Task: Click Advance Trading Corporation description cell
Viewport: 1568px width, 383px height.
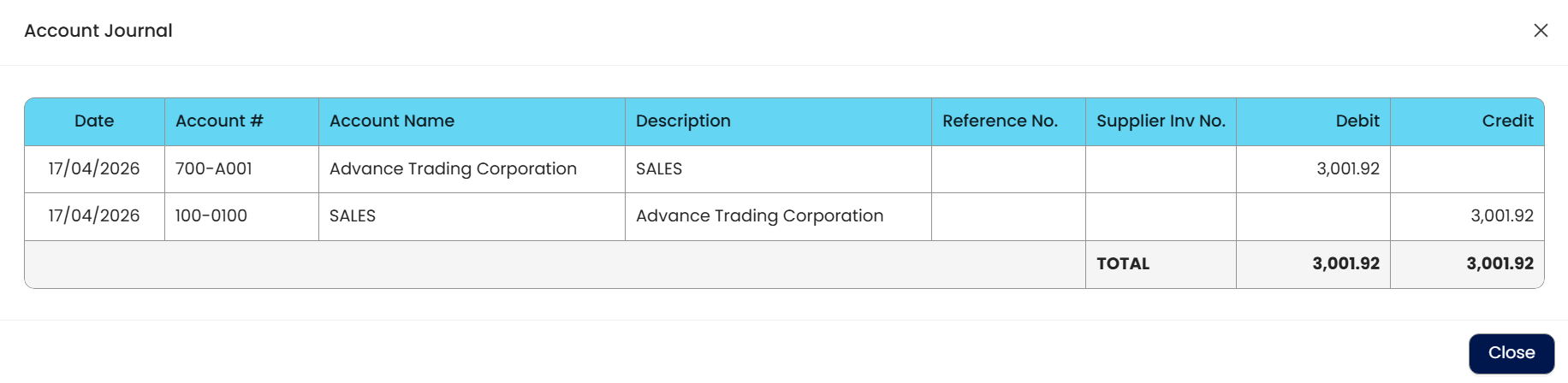Action: coord(759,216)
